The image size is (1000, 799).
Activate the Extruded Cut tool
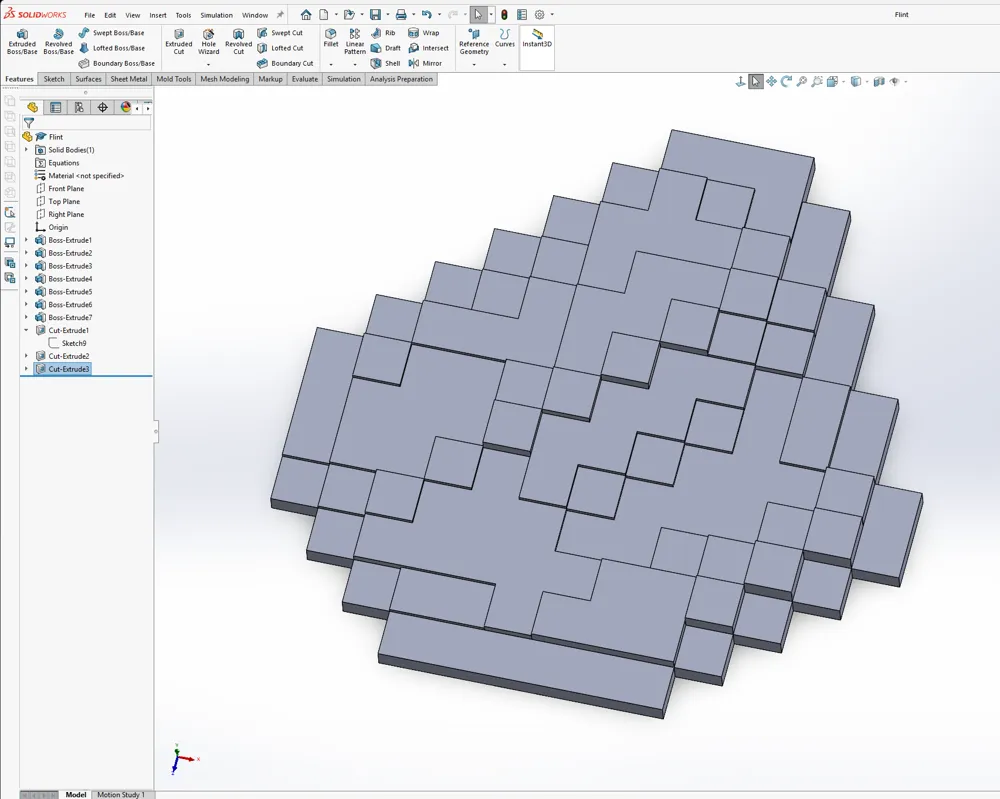(179, 41)
